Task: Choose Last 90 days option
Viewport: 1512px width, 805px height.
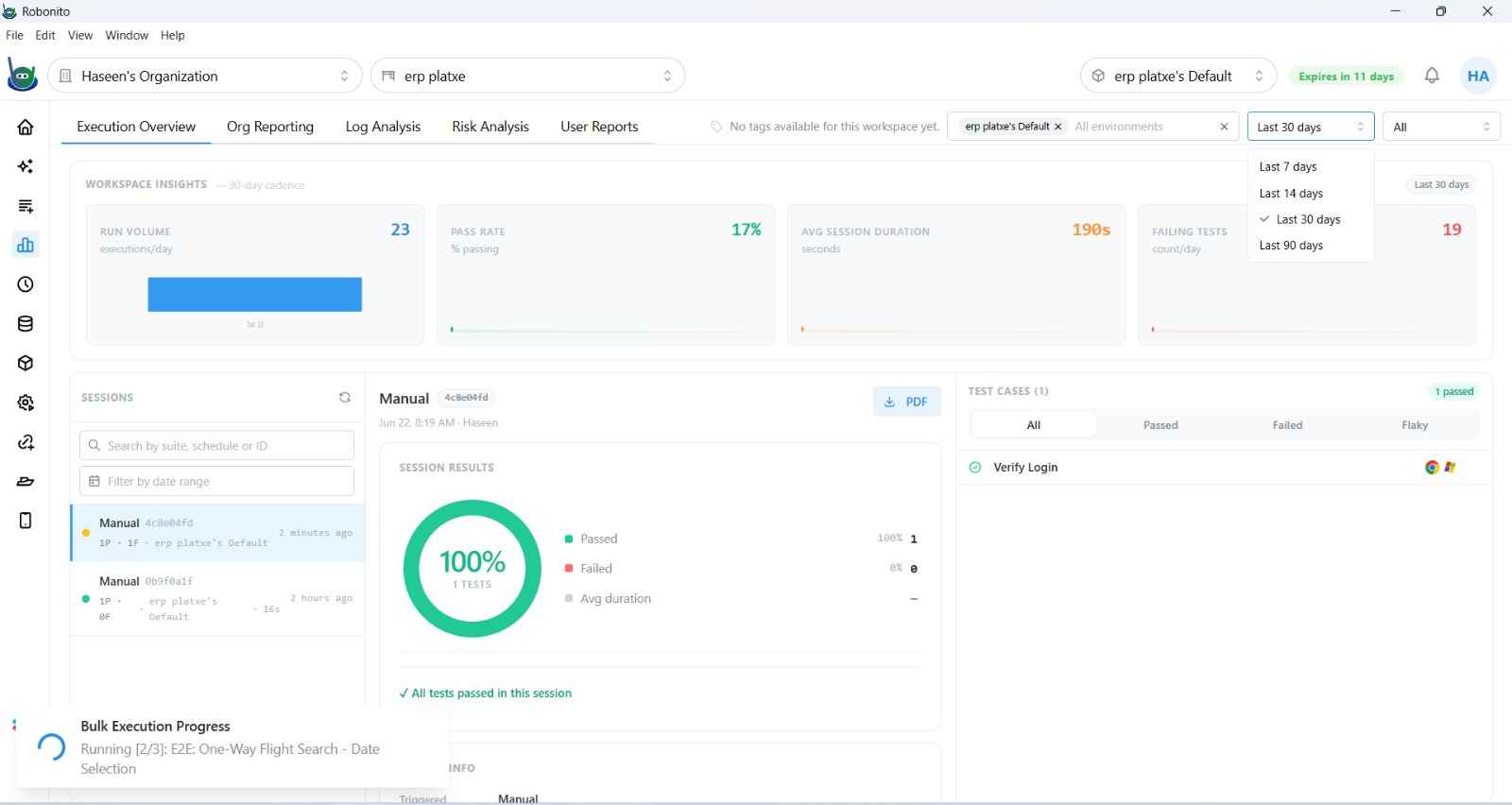Action: (1311, 246)
